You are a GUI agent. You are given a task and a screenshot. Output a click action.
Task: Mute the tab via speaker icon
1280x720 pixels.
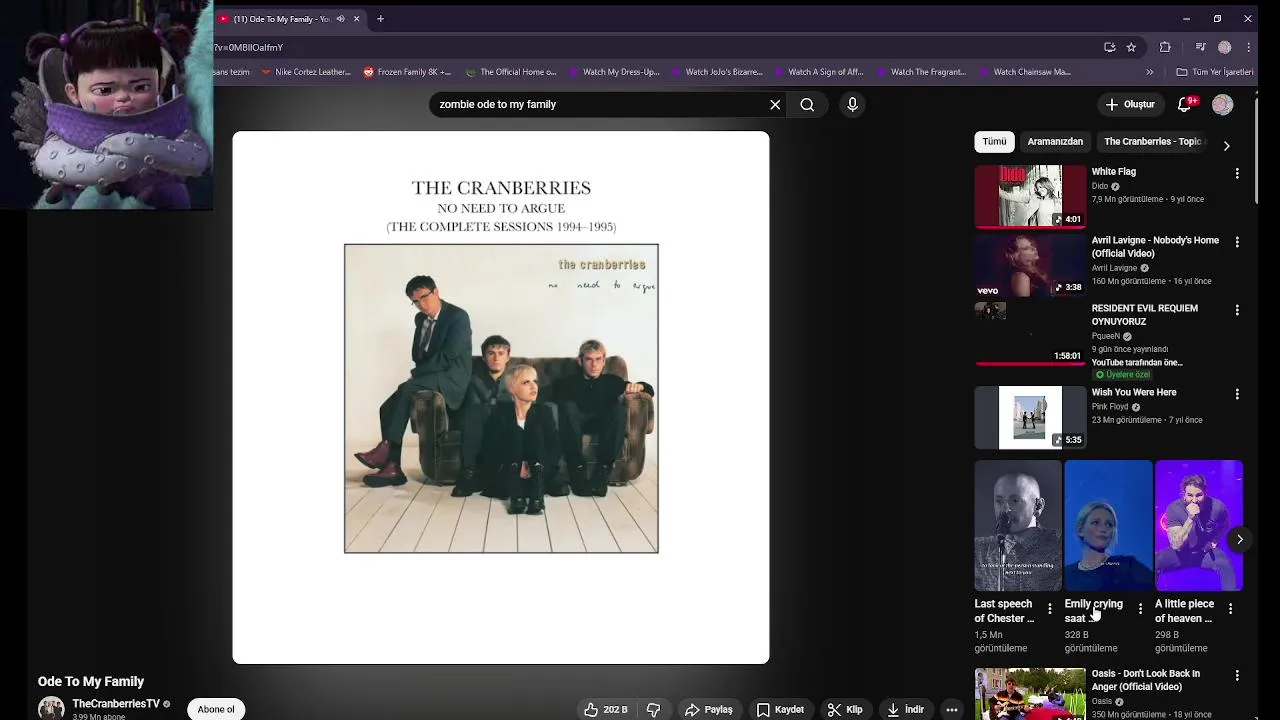point(340,19)
